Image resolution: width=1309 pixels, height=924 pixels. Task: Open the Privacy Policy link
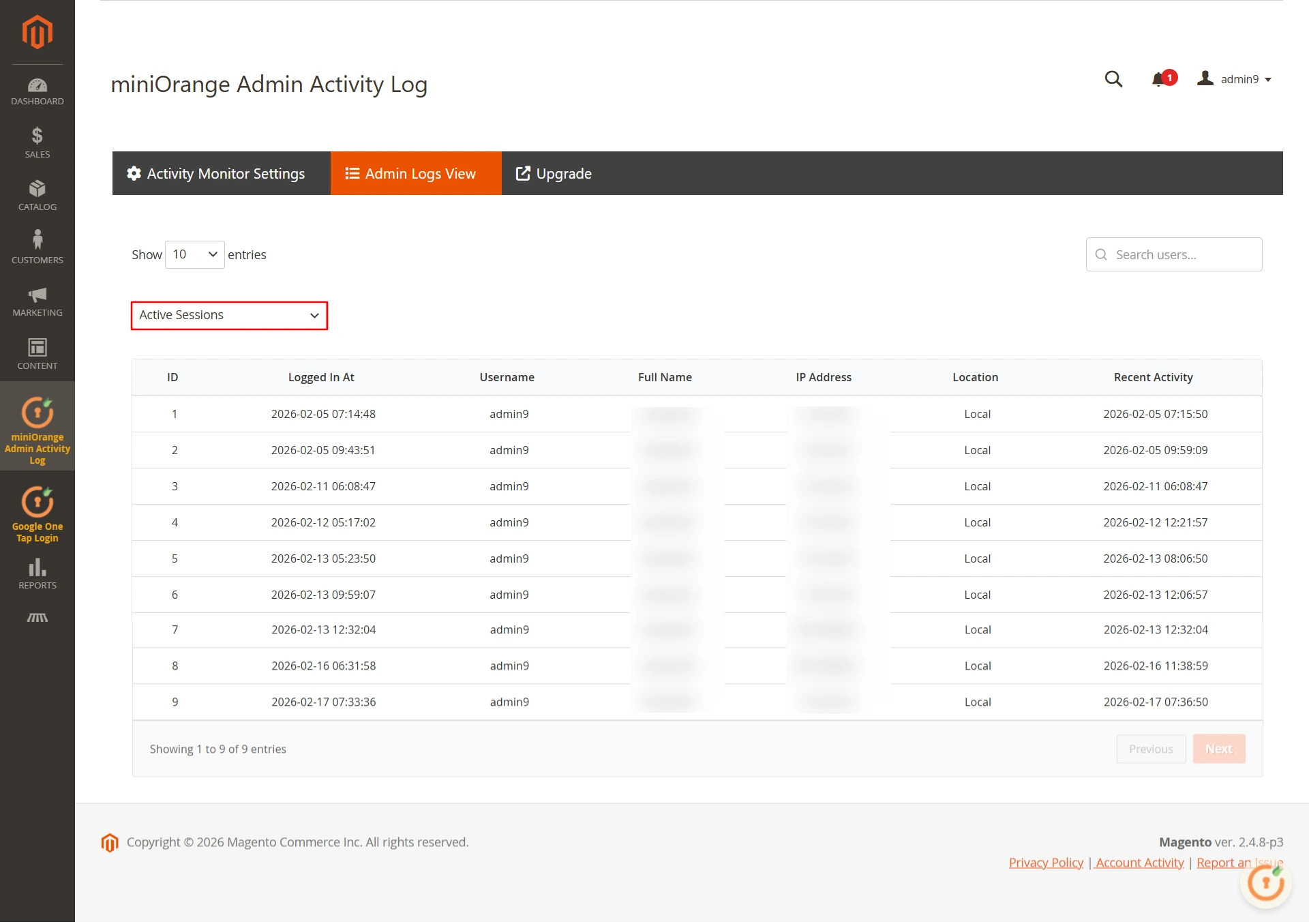pos(1045,862)
